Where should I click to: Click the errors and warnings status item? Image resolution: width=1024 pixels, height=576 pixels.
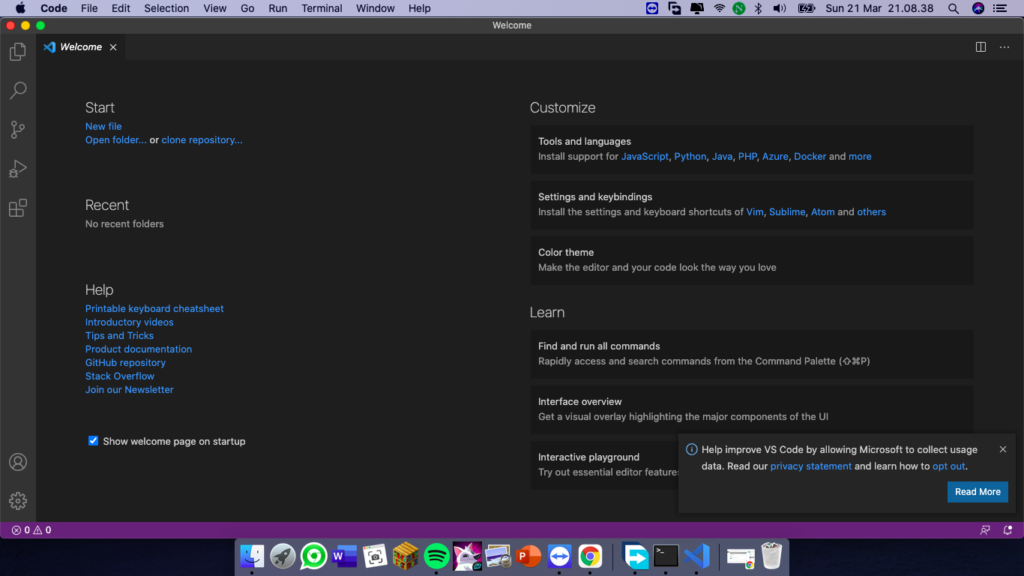tap(31, 530)
